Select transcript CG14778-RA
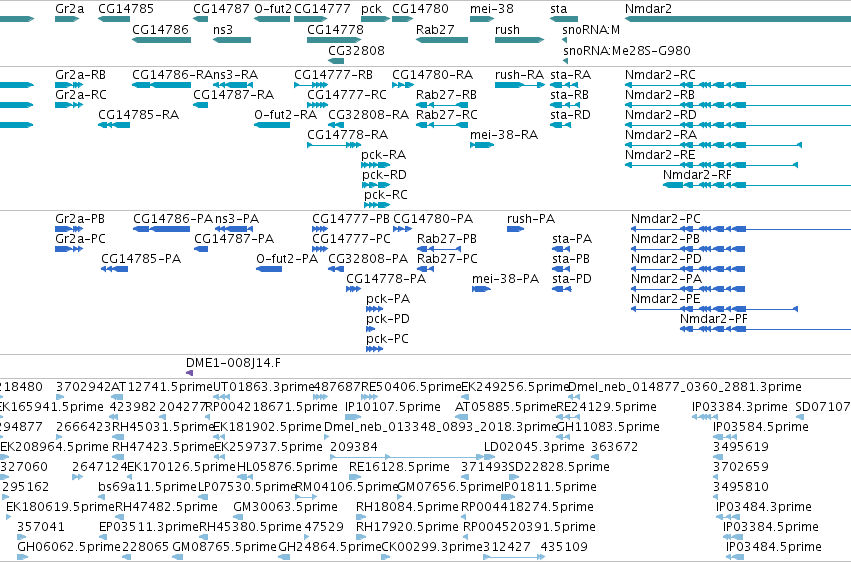Image resolution: width=851 pixels, height=562 pixels. click(x=334, y=145)
